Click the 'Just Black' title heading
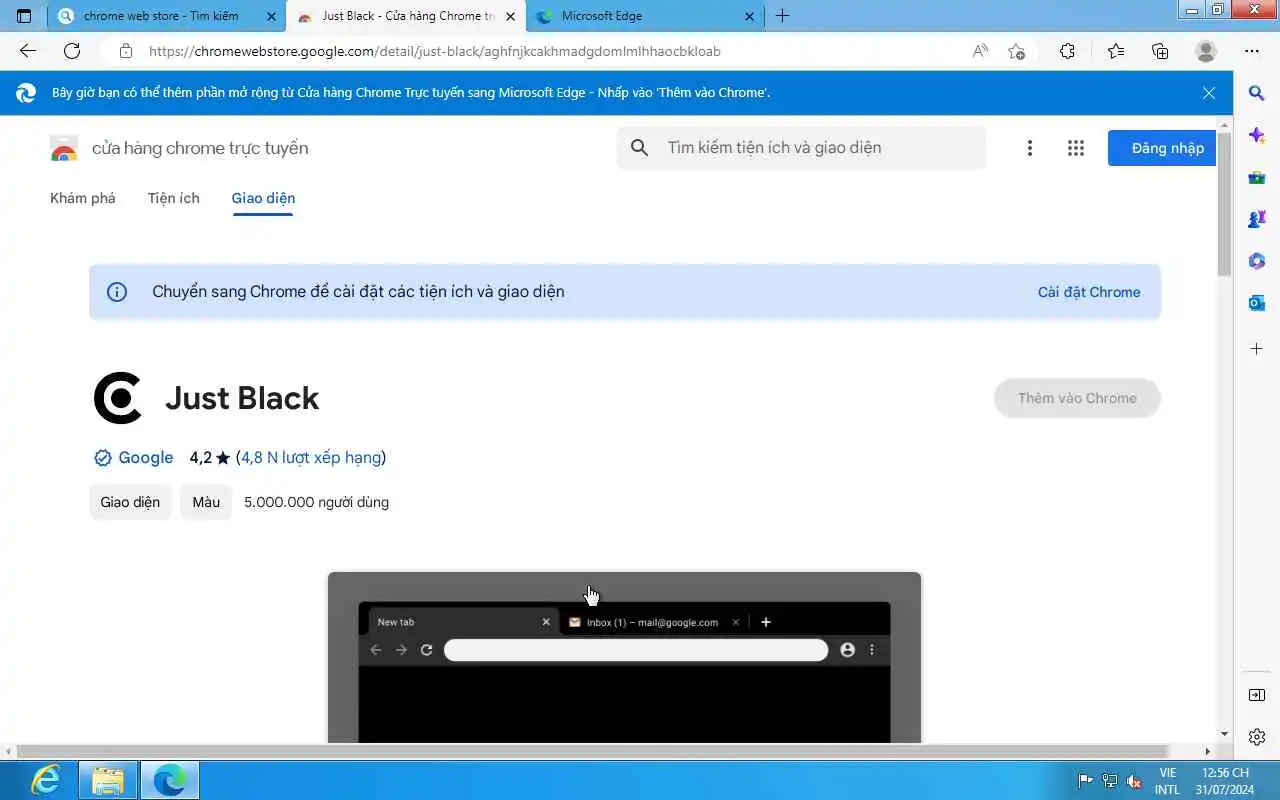1280x800 pixels. 242,398
